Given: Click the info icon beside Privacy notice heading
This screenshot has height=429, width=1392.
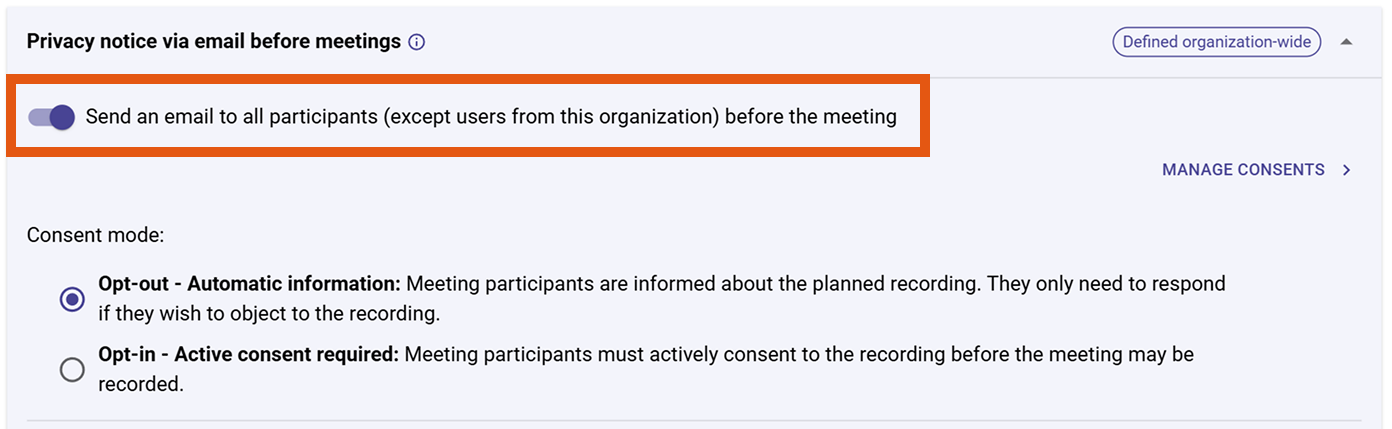Looking at the screenshot, I should [417, 43].
